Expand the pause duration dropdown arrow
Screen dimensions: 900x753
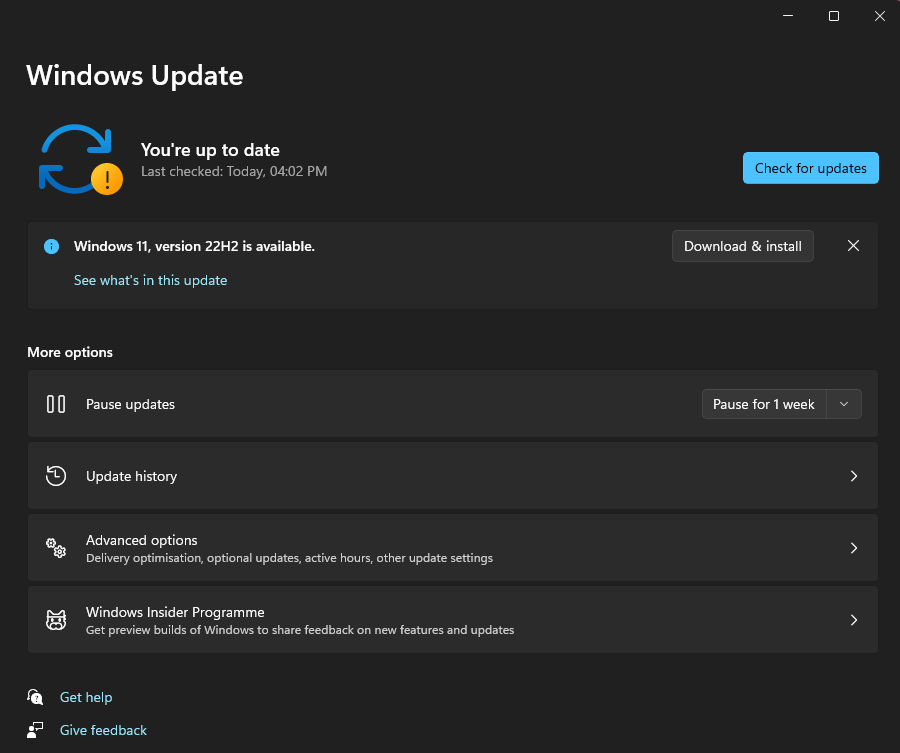pos(844,404)
